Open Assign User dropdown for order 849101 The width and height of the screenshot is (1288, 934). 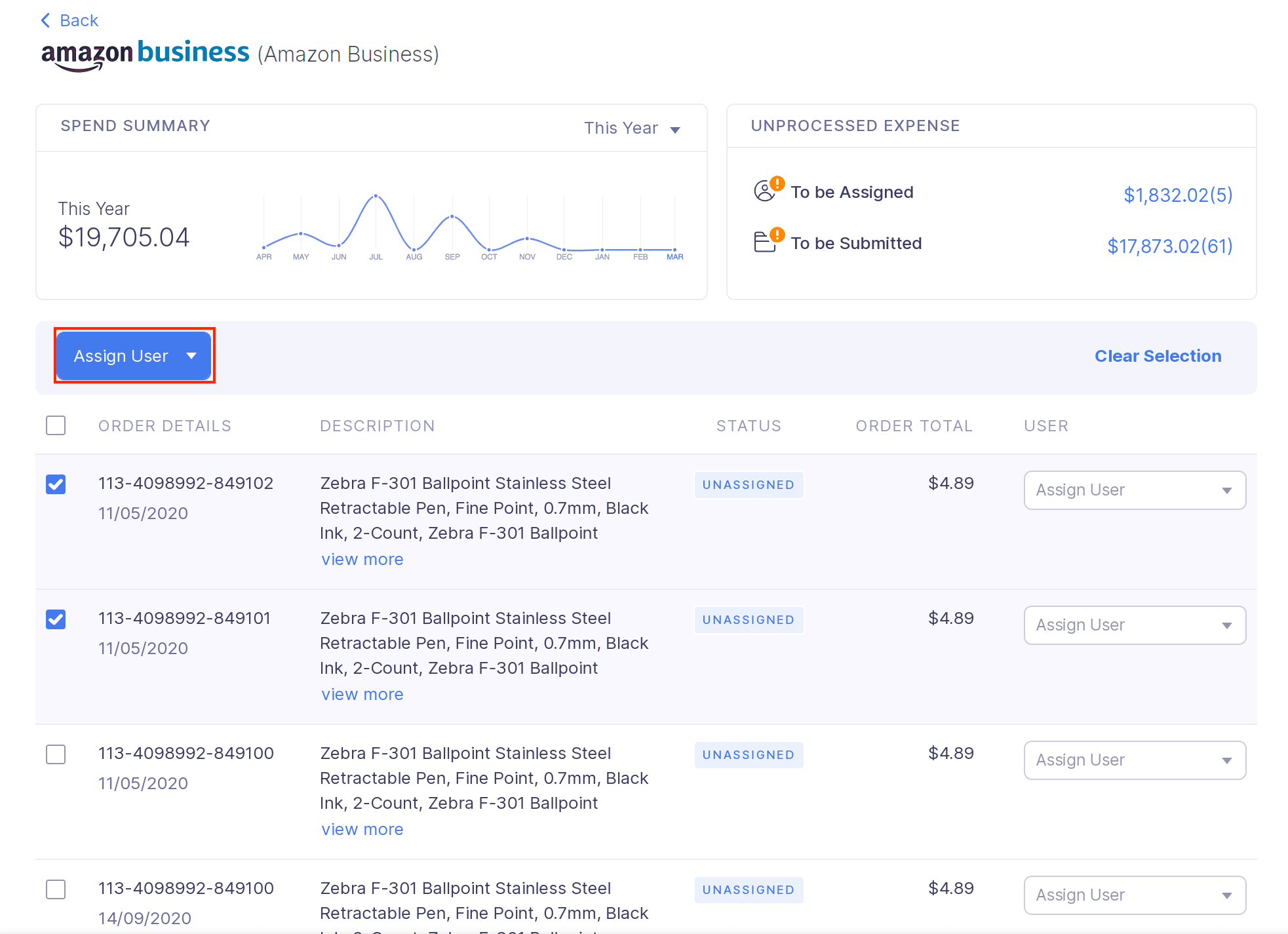coord(1134,625)
